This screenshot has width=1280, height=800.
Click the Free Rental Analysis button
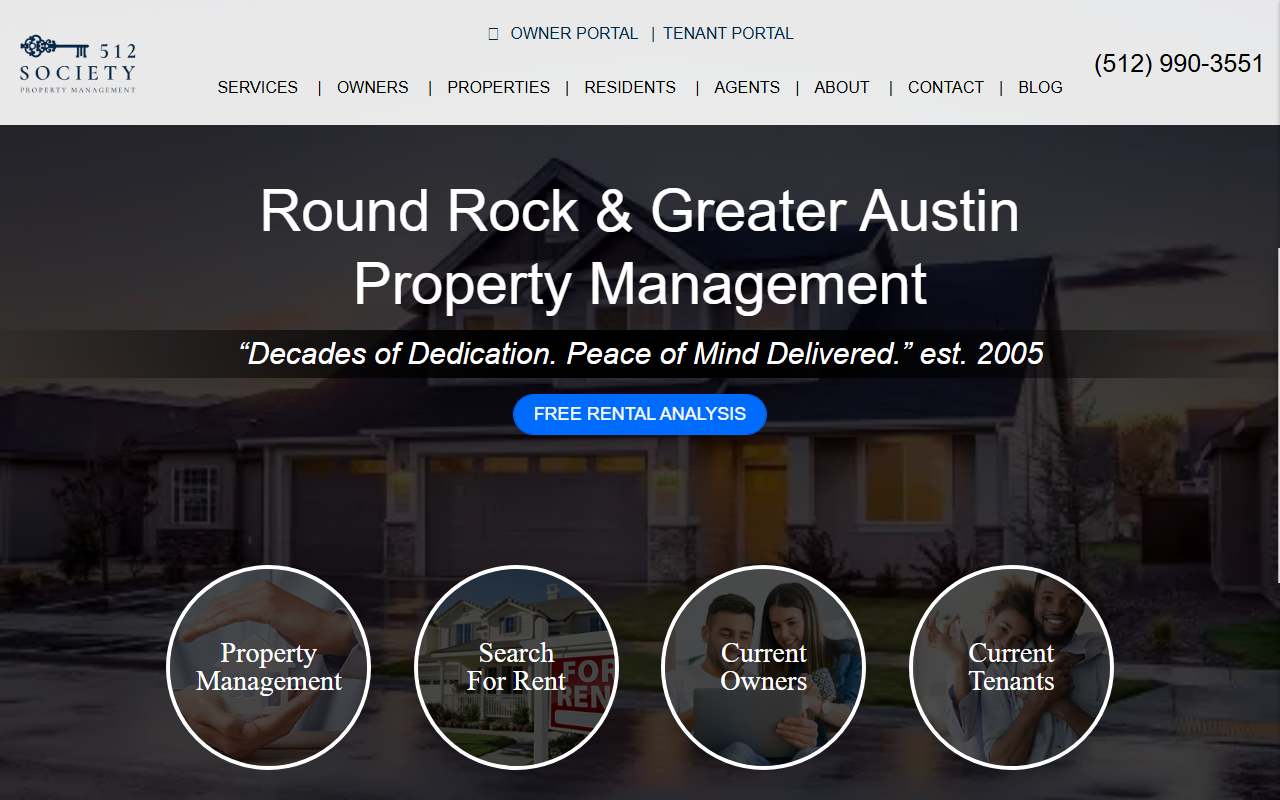pos(640,414)
